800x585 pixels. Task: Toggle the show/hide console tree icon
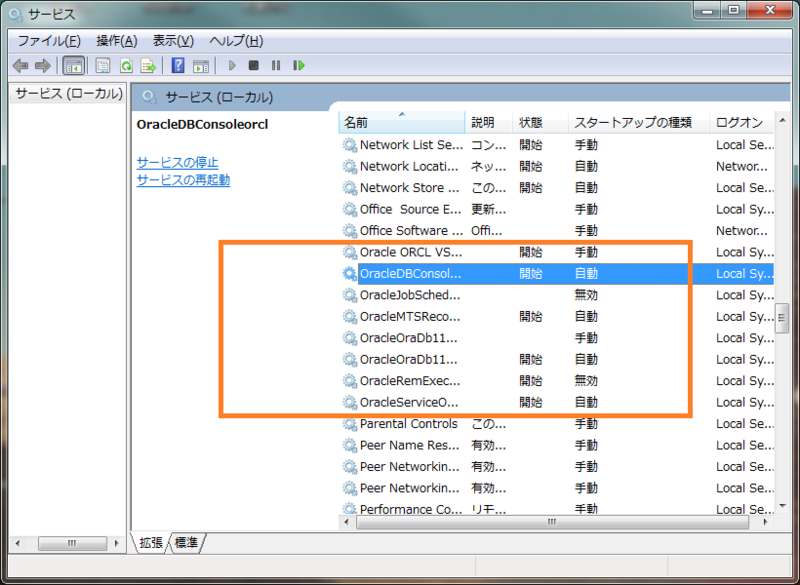pos(73,65)
